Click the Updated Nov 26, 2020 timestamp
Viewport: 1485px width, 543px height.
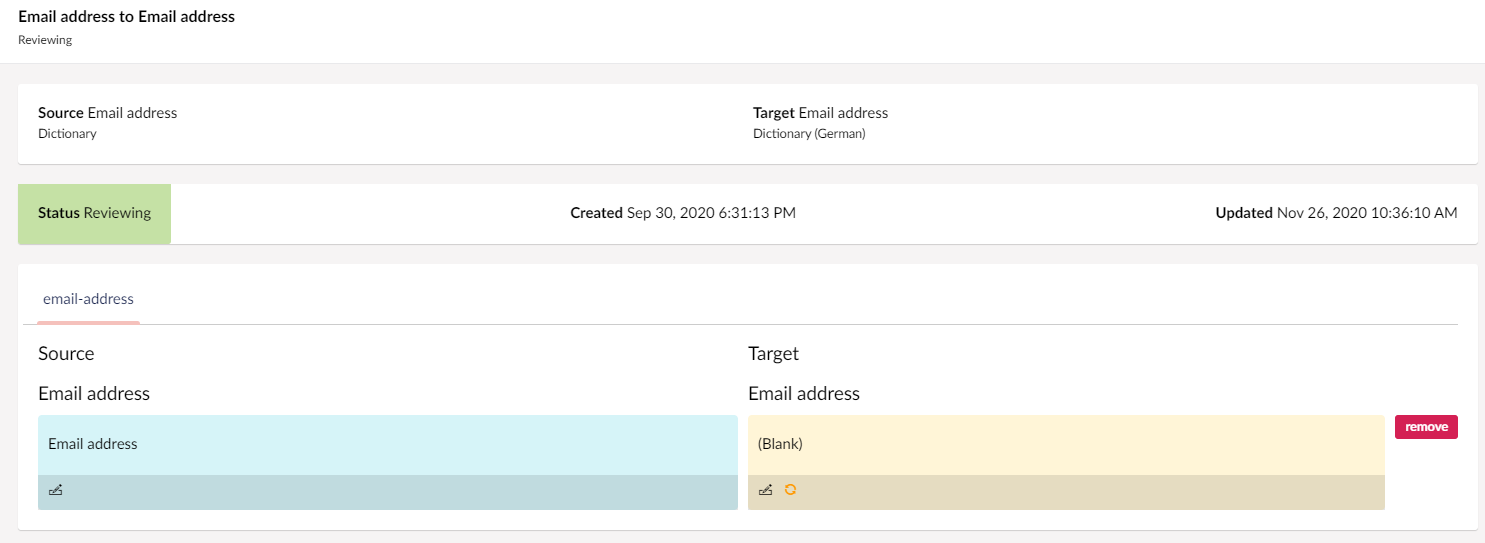(1336, 213)
